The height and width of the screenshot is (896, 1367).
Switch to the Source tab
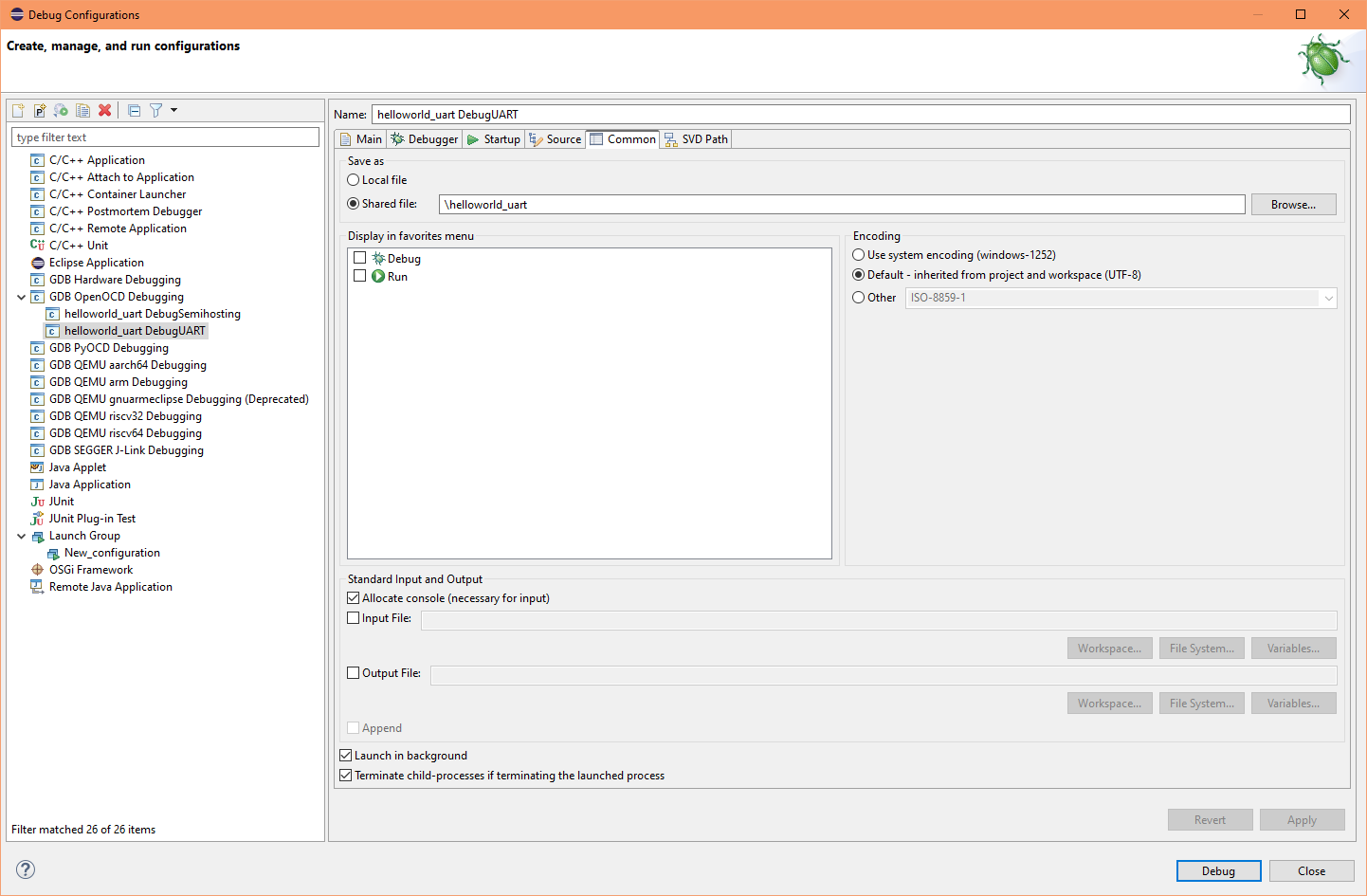click(556, 139)
